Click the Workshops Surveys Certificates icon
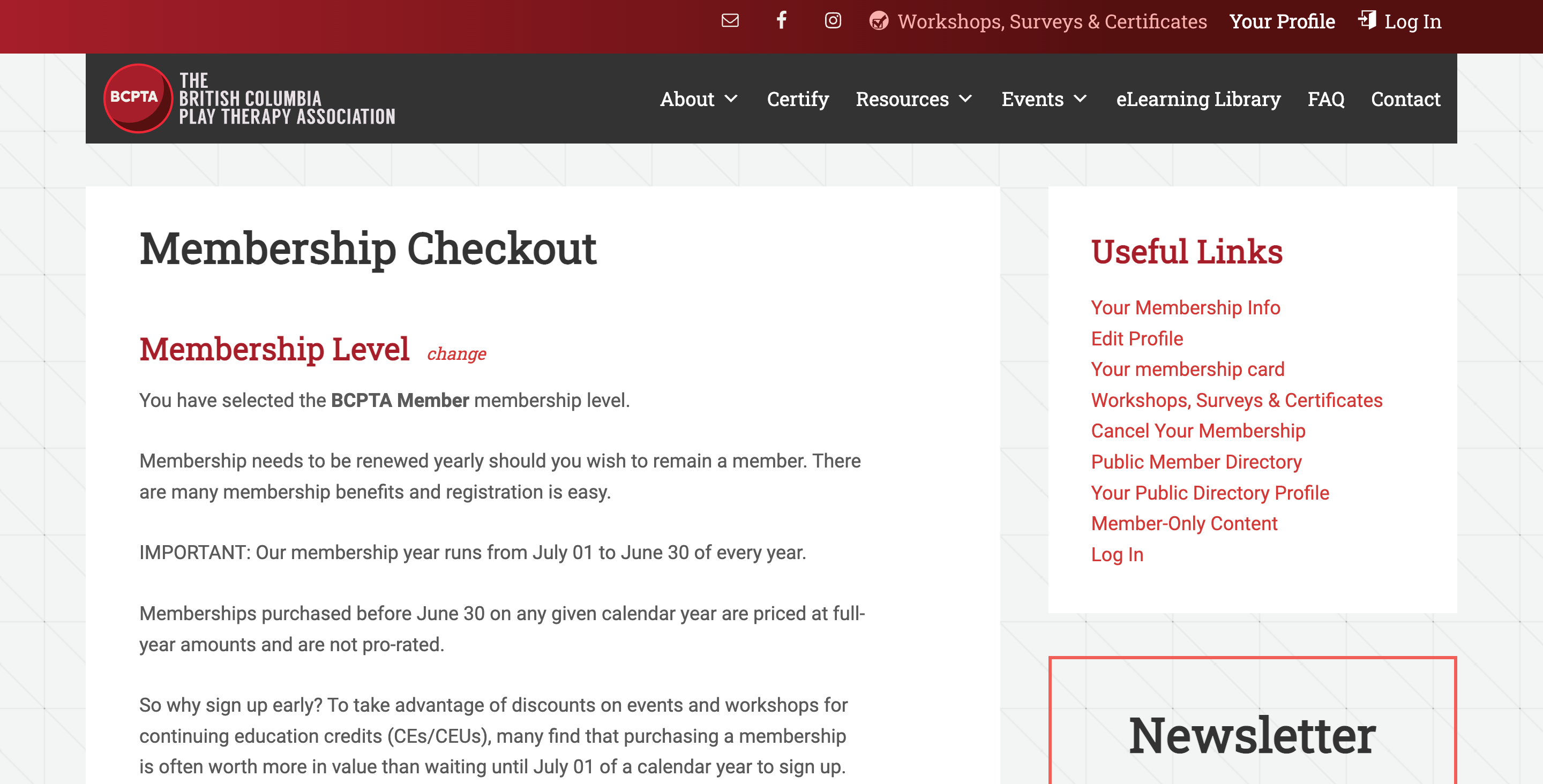 (878, 20)
